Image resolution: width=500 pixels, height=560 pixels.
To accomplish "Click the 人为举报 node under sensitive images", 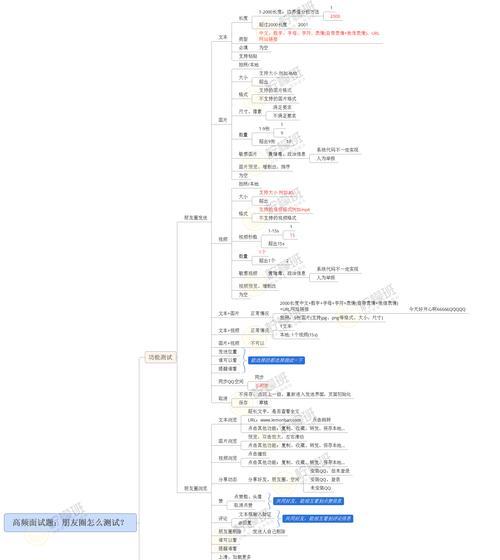I will [x=326, y=158].
